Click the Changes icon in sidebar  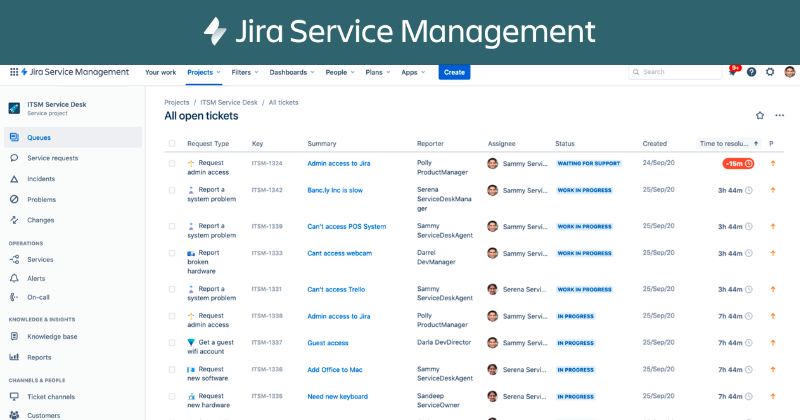[x=14, y=220]
